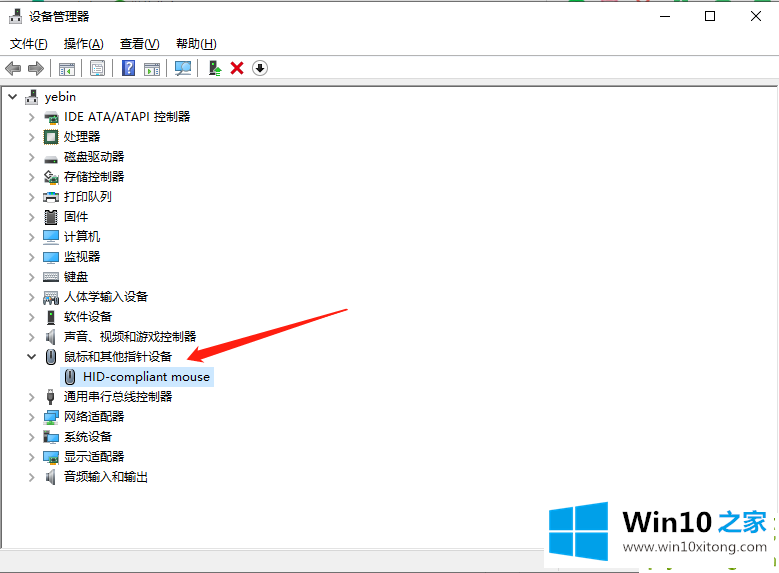
Task: Open the 帮助(H) menu
Action: tap(196, 44)
